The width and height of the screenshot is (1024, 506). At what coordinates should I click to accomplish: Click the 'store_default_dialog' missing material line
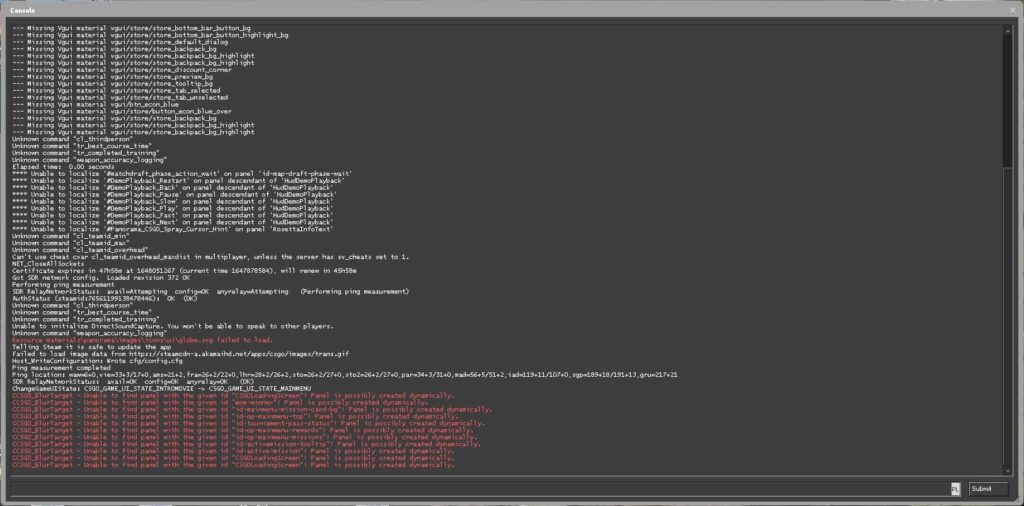[x=120, y=42]
